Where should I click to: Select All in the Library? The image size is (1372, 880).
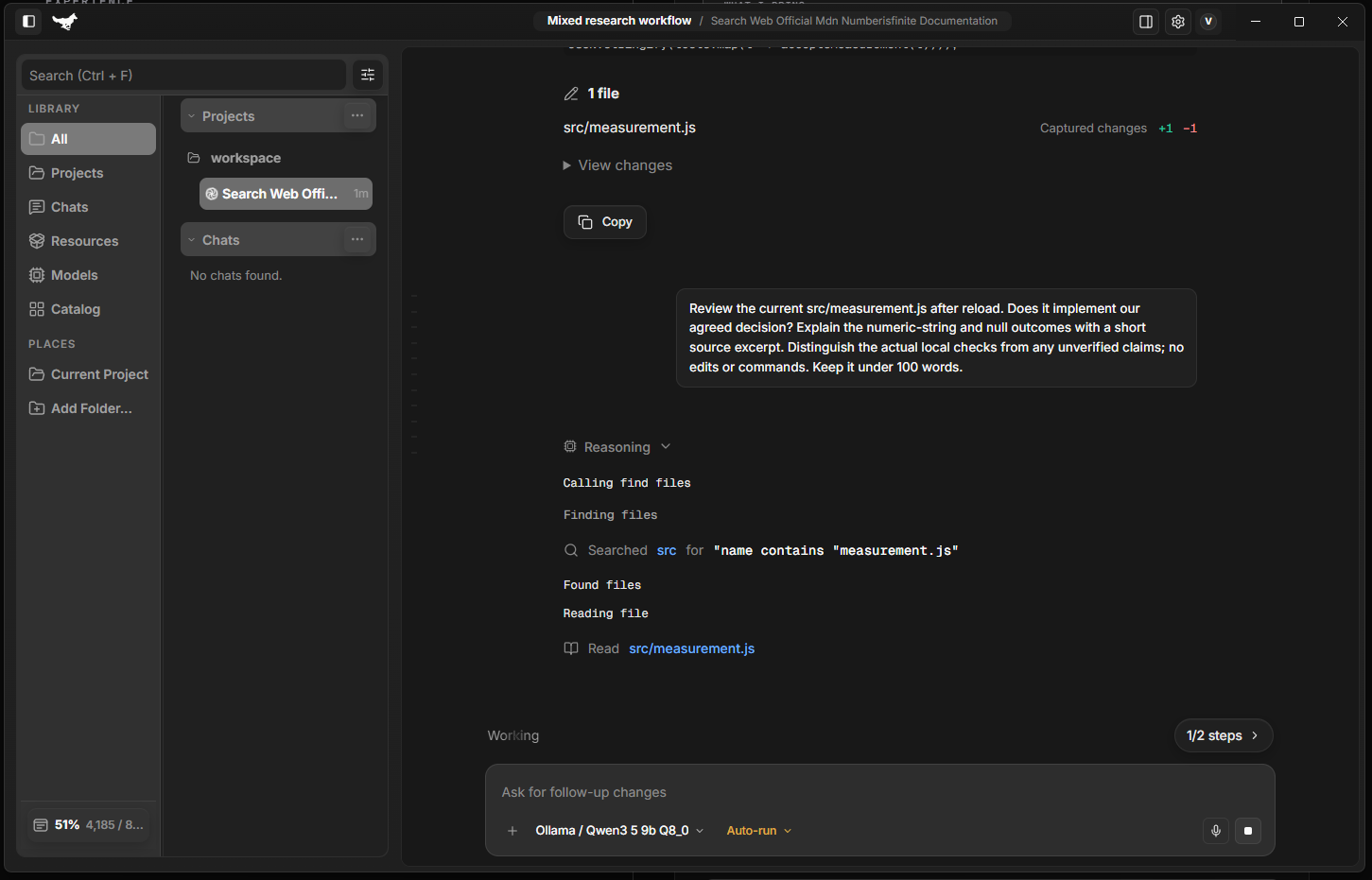[88, 139]
